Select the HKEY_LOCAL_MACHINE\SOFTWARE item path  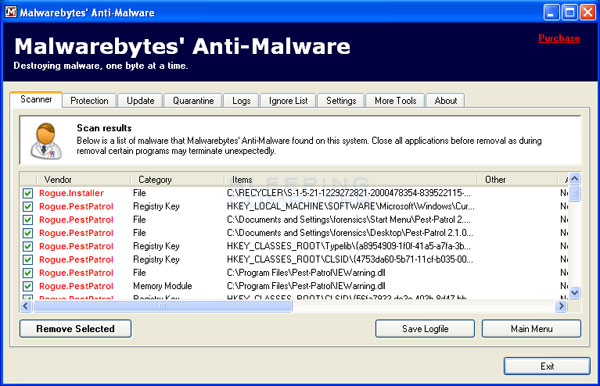(x=351, y=207)
